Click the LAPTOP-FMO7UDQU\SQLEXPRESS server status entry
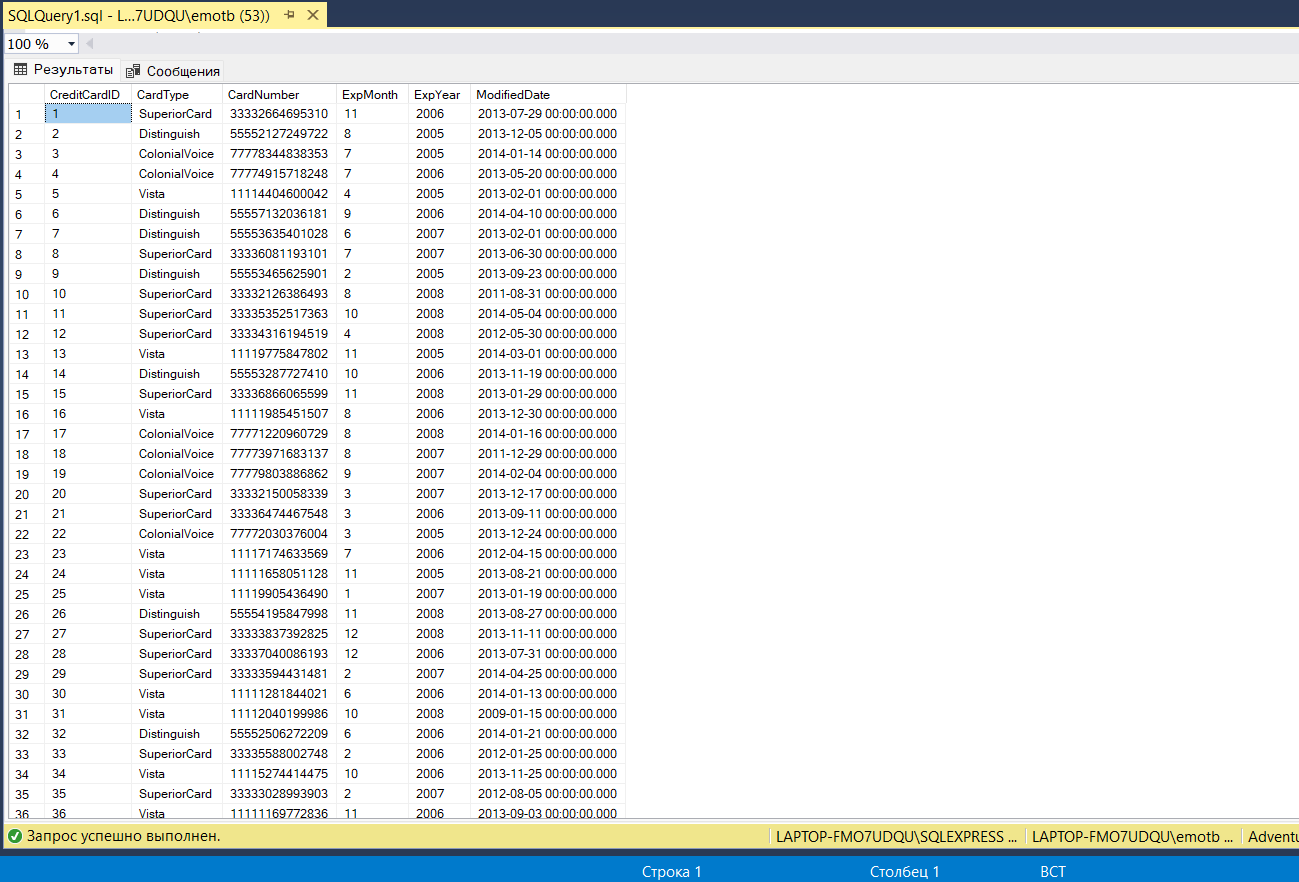 (x=897, y=837)
